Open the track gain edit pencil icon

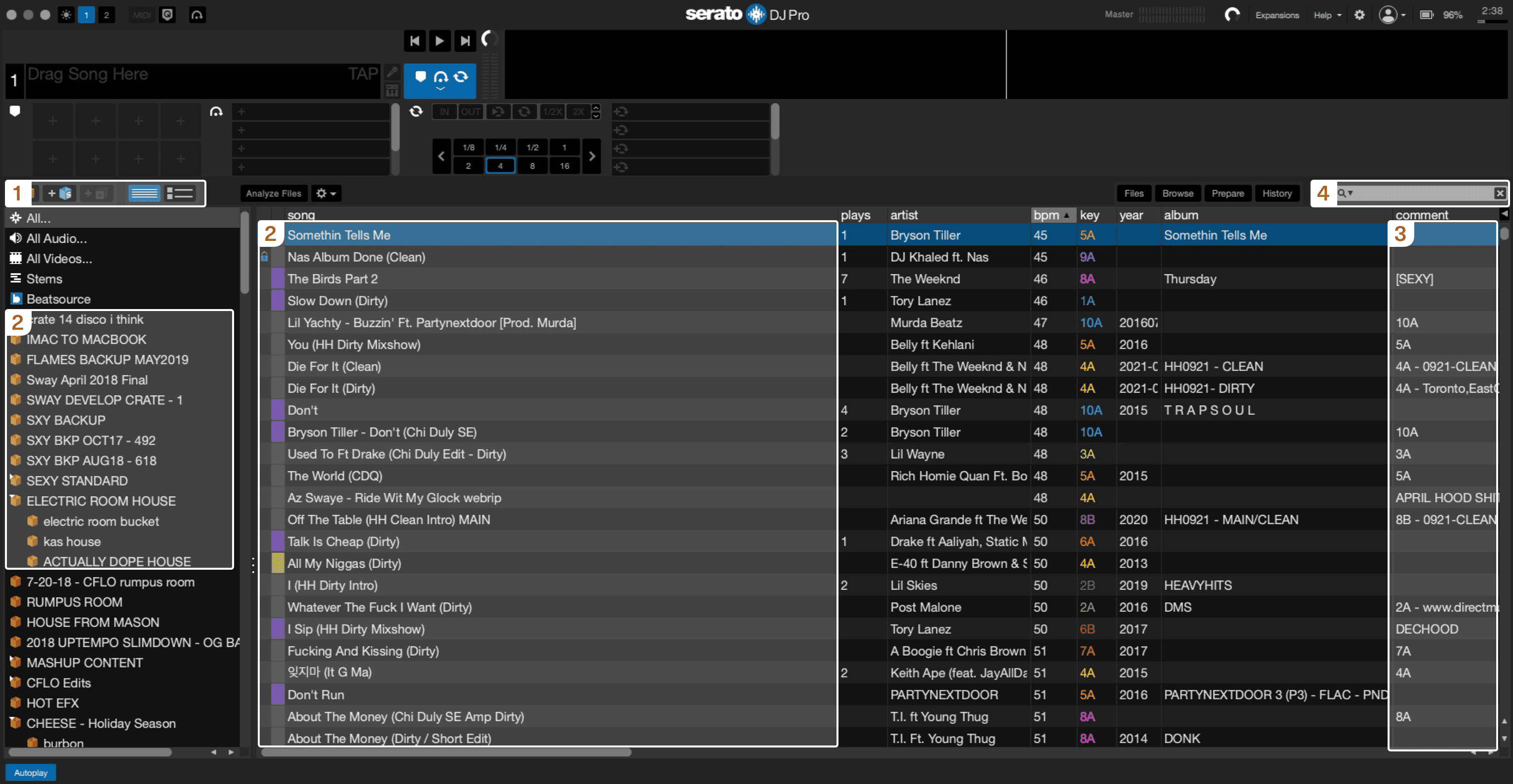(x=392, y=73)
